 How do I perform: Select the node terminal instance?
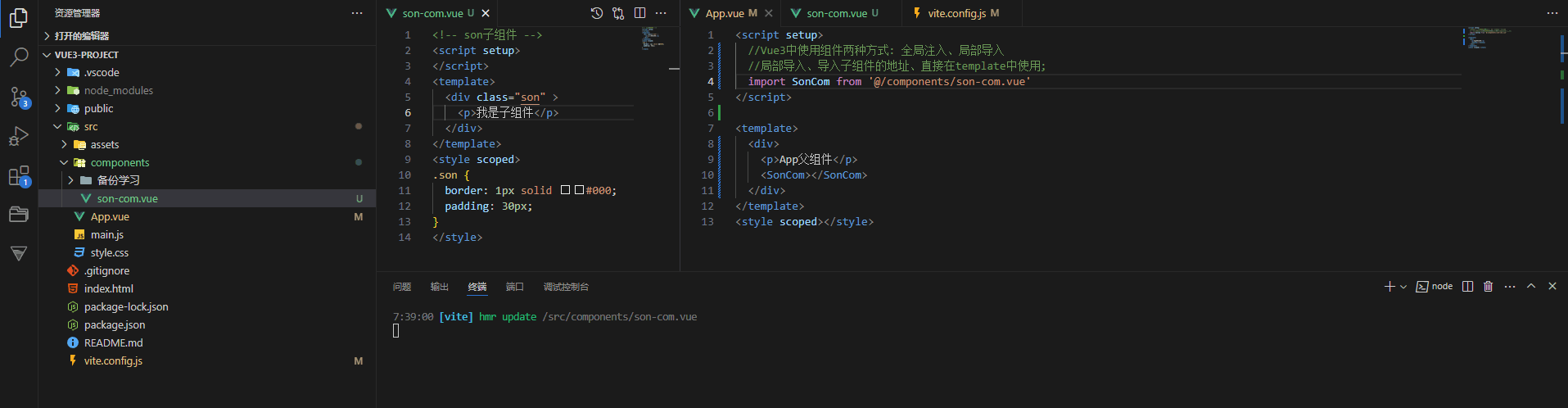(x=1435, y=286)
